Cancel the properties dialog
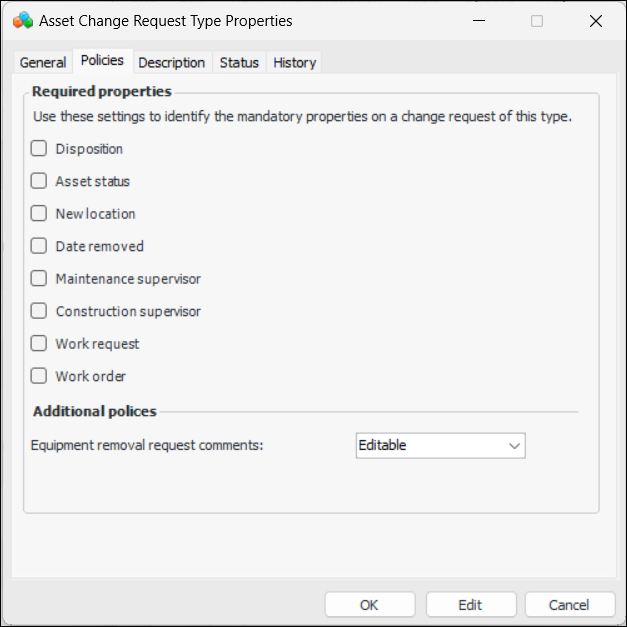 pyautogui.click(x=570, y=604)
